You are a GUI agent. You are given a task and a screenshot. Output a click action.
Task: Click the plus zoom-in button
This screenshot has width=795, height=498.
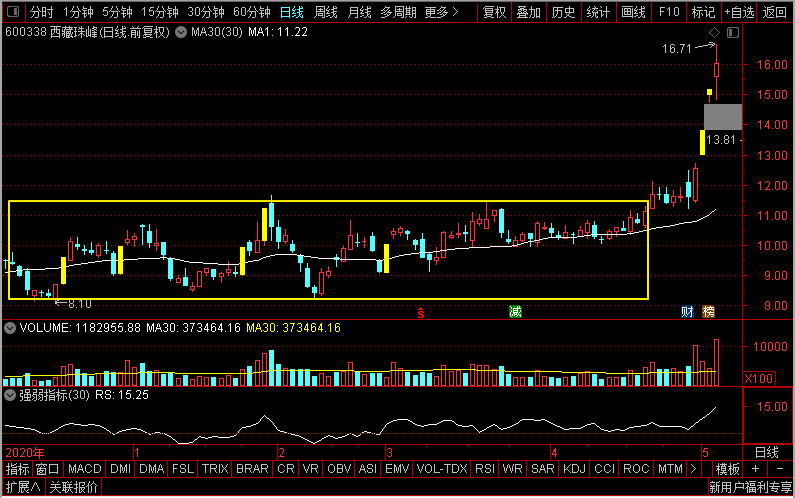755,469
